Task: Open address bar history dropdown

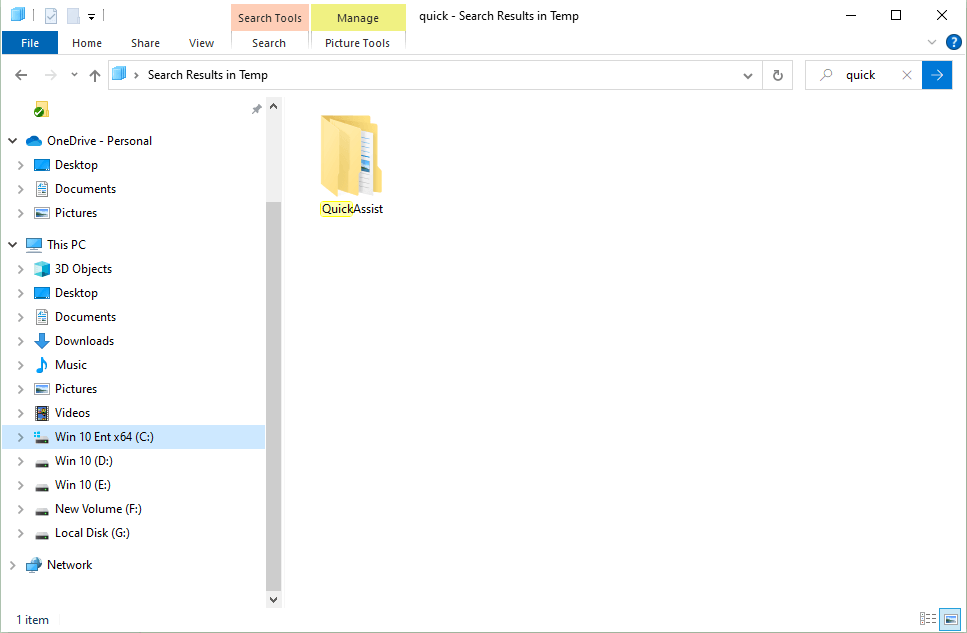Action: [x=748, y=75]
